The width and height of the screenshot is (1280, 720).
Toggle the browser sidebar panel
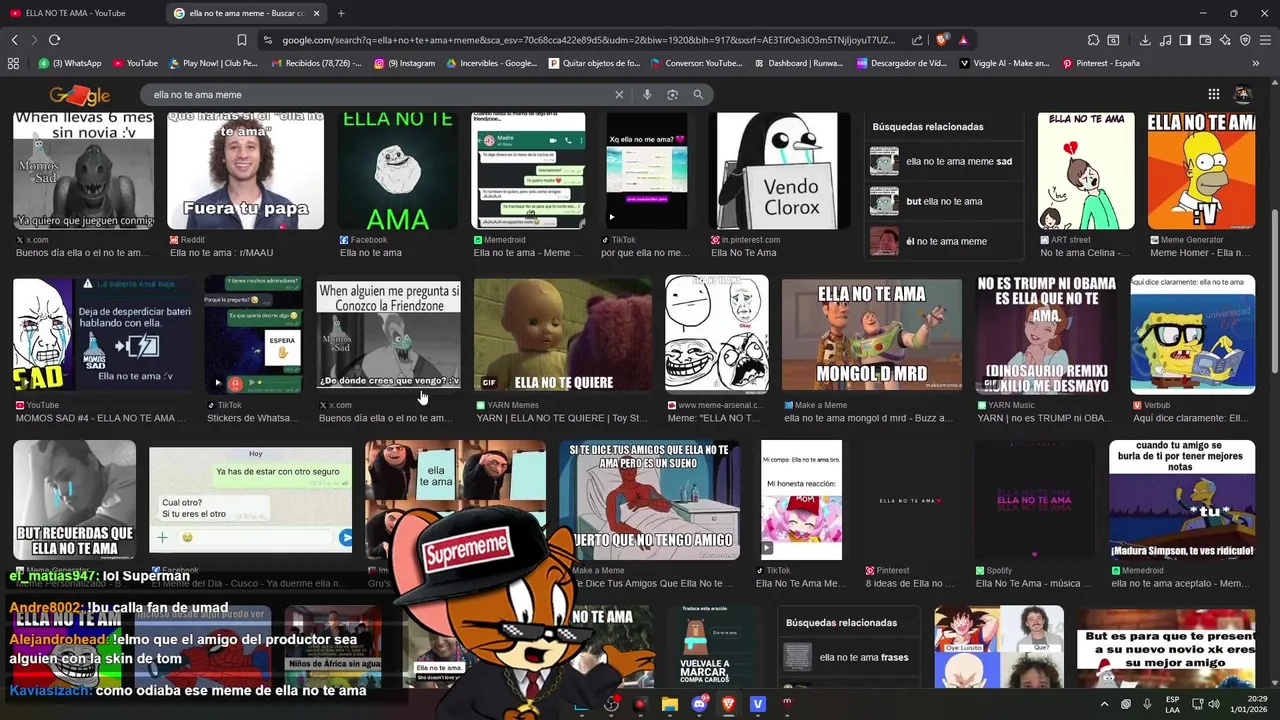pos(1185,40)
